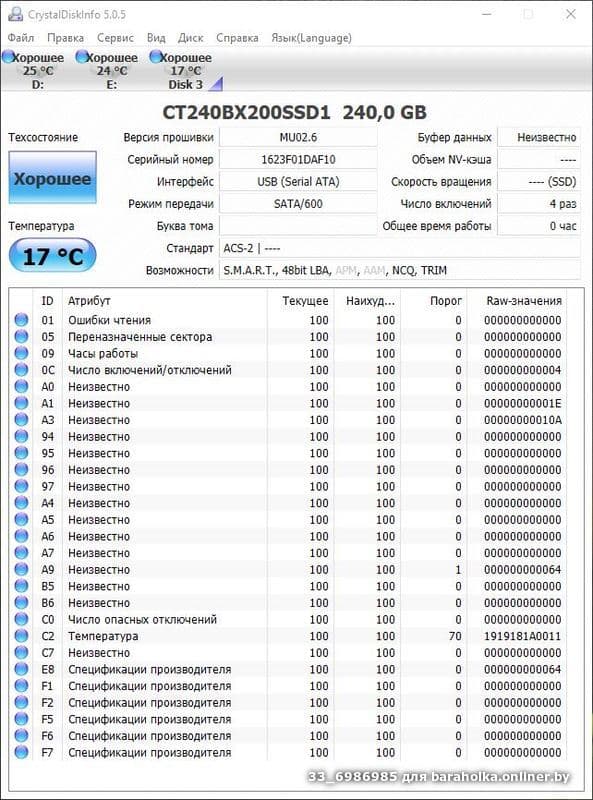
Task: Click status icon of attribute 96 row
Action: [x=21, y=469]
